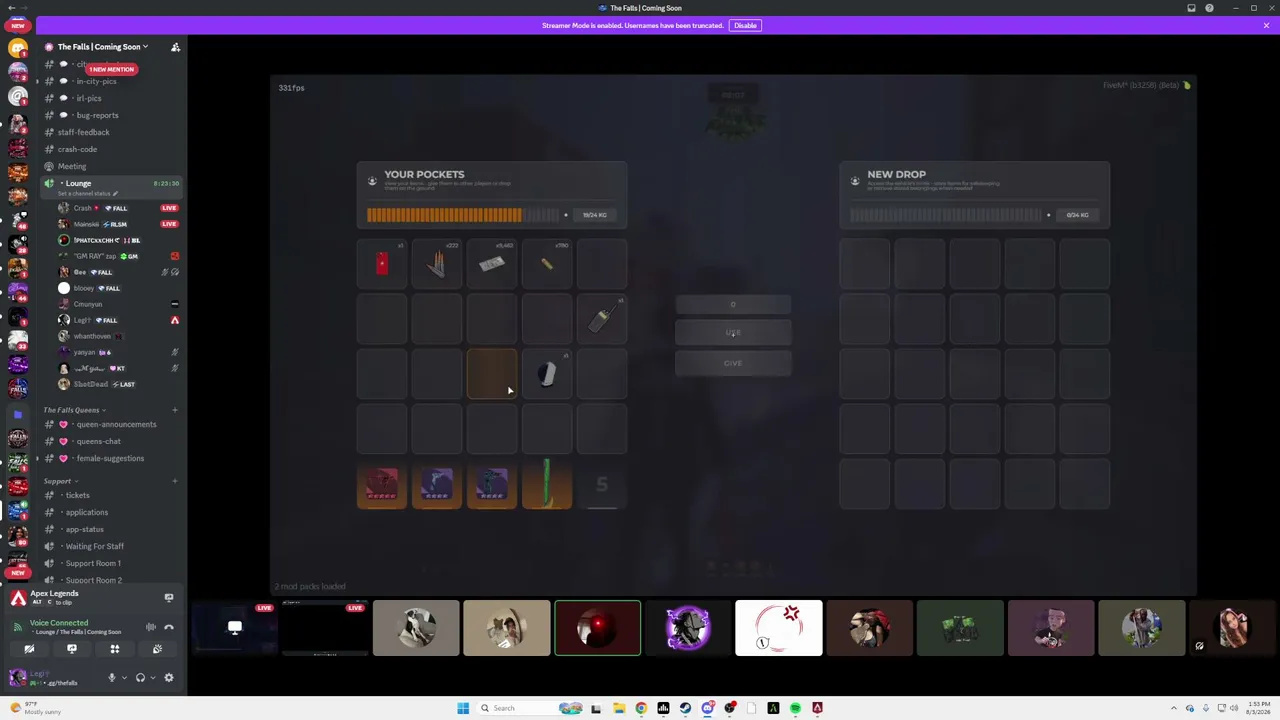1280x720 pixels.
Task: Open Steam from the taskbar
Action: click(685, 708)
